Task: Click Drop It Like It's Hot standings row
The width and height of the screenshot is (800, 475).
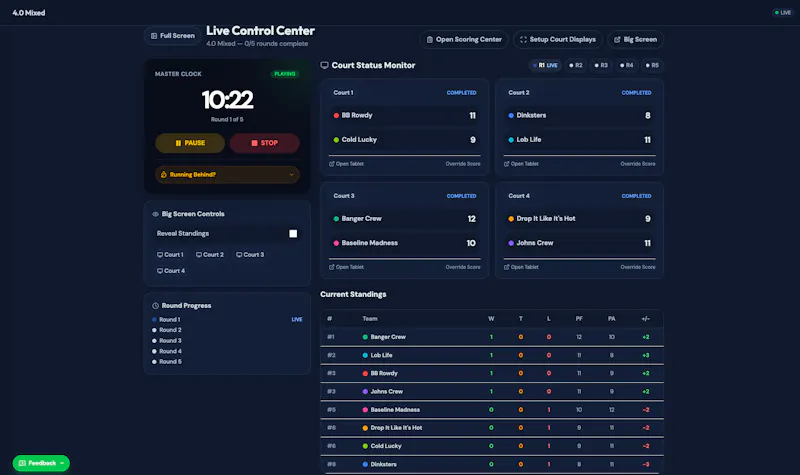Action: pos(492,428)
